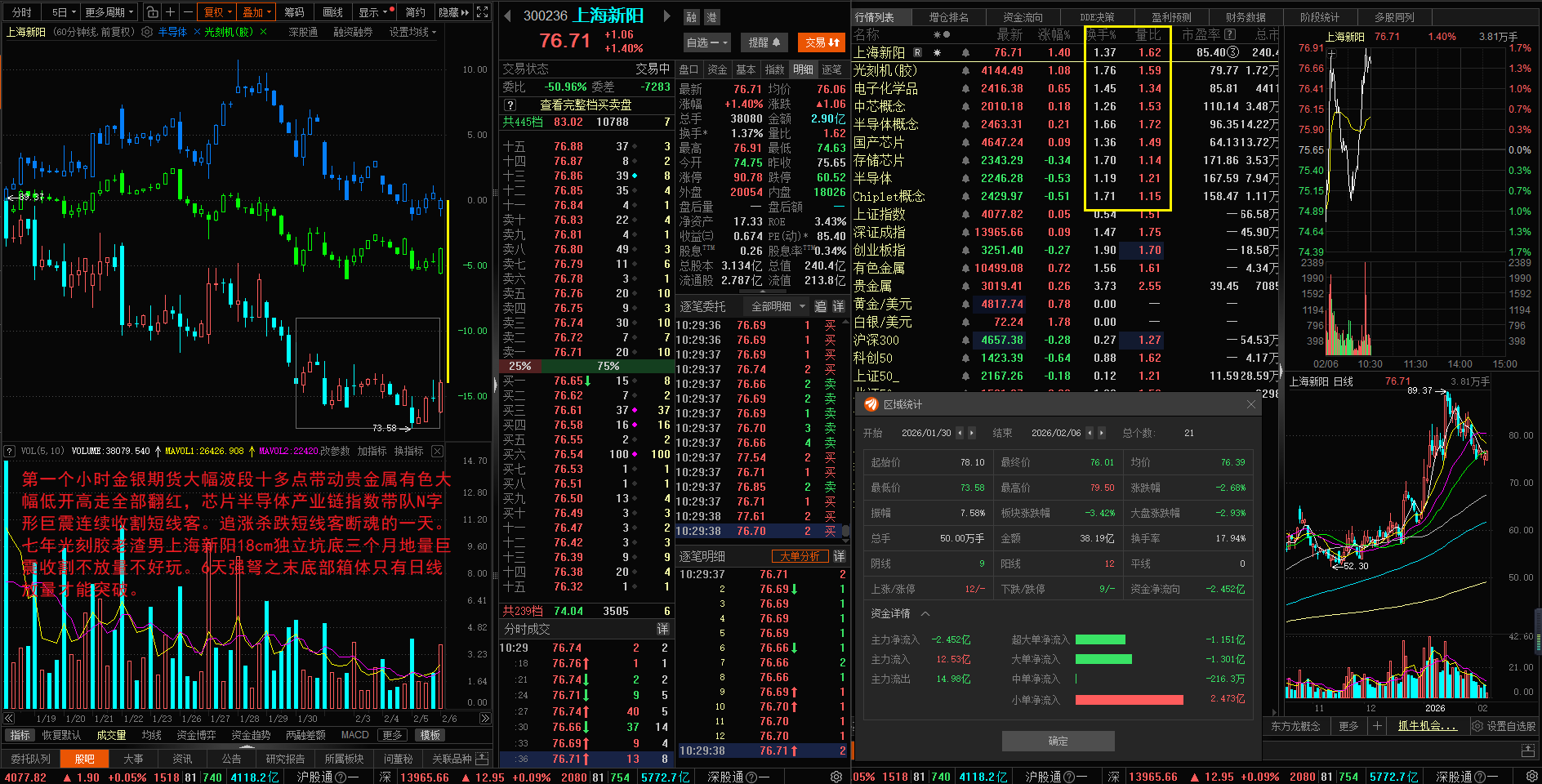Viewport: 1542px width, 784px height.
Task: Open the 自选一 watchlist dropdown
Action: pos(707,42)
